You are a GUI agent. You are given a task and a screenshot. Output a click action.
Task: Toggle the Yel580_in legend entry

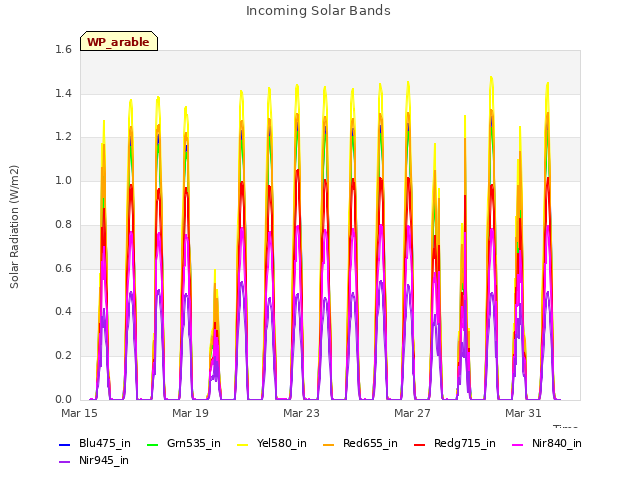click(272, 444)
